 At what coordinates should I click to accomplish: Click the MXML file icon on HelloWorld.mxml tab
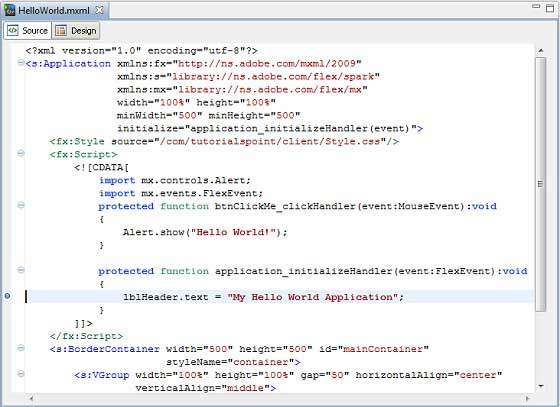click(x=9, y=10)
